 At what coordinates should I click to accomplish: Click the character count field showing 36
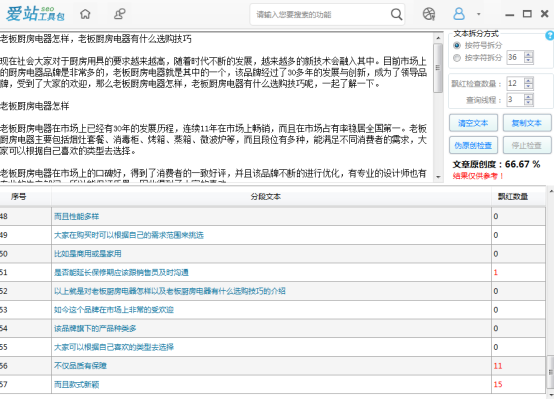[515, 57]
